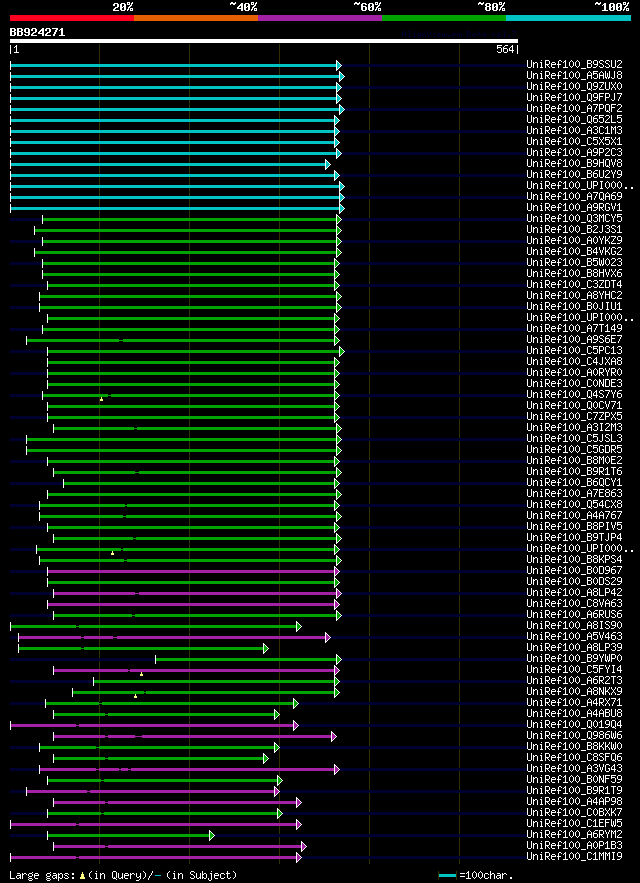Viewport: 640px width, 883px height.
Task: Click the yellow gap marker under Q4S7Y6 bar
Action: pyautogui.click(x=101, y=399)
